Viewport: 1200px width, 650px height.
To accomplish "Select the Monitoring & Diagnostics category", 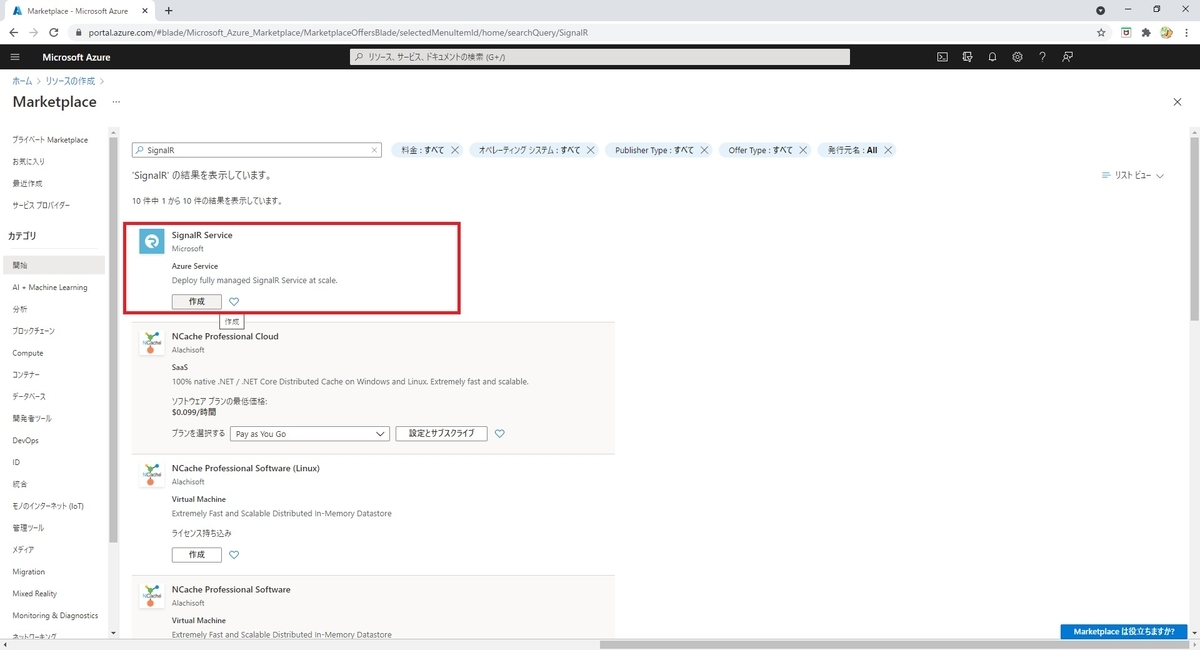I will 55,615.
